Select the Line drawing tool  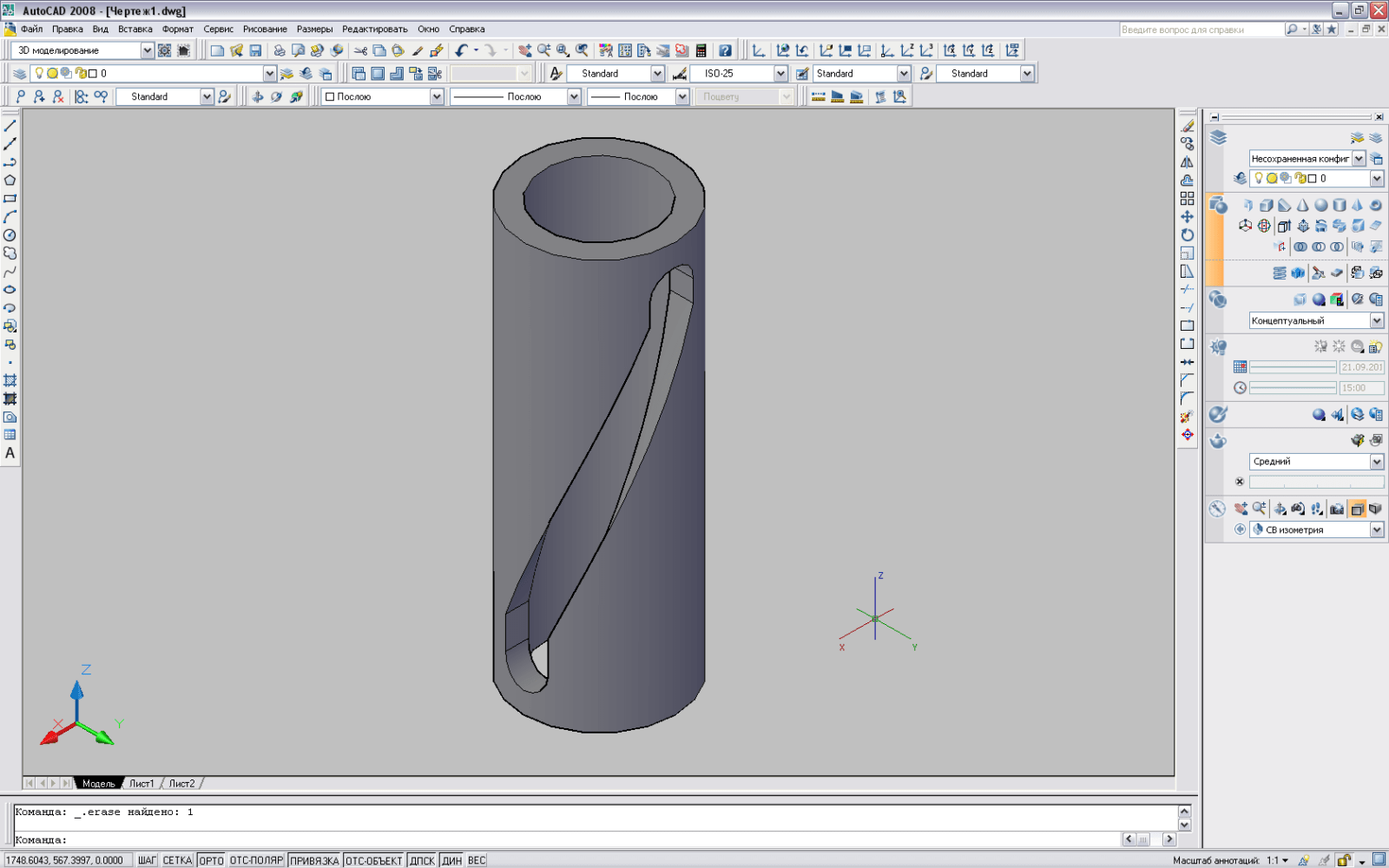10,126
